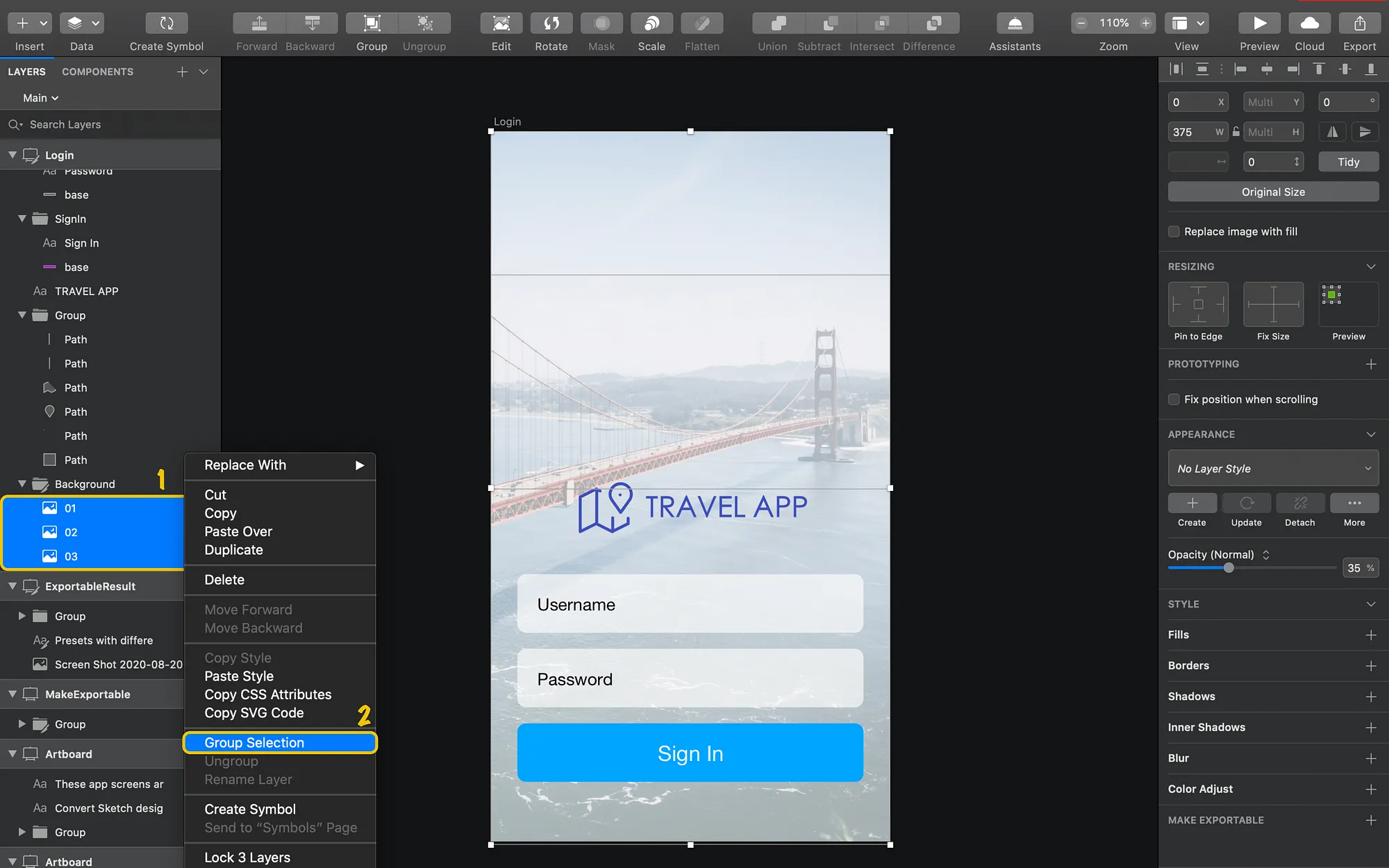Click the Group toolbar icon

coord(372,24)
